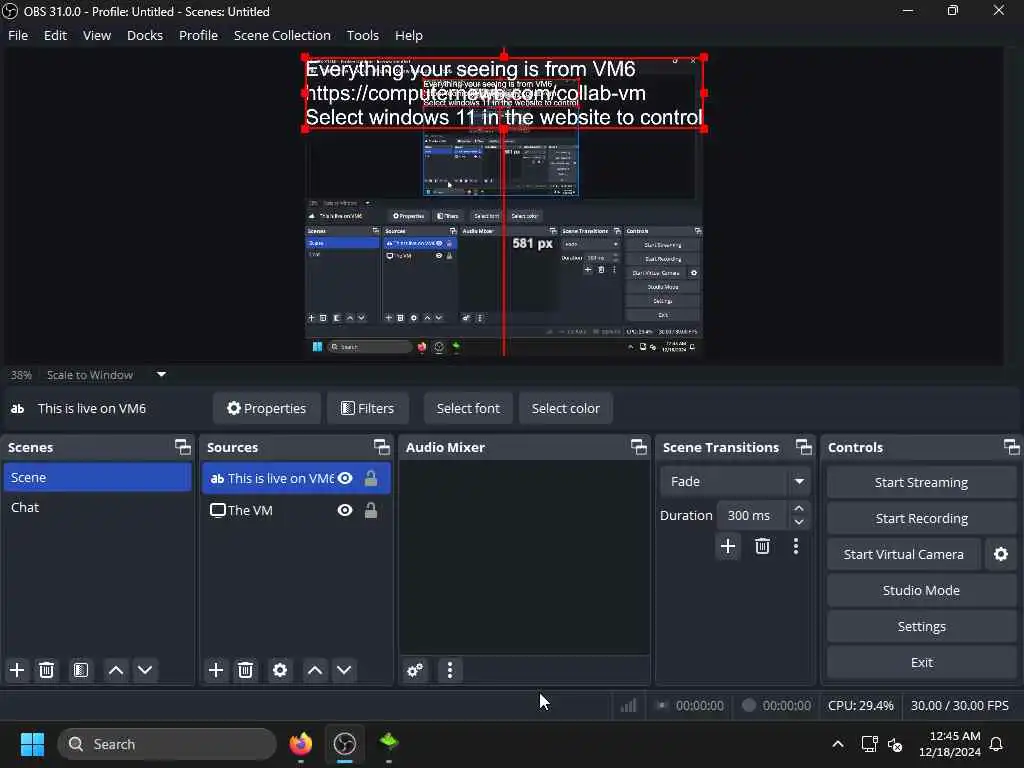Add a new source with plus icon
This screenshot has width=1024, height=768.
pyautogui.click(x=216, y=670)
